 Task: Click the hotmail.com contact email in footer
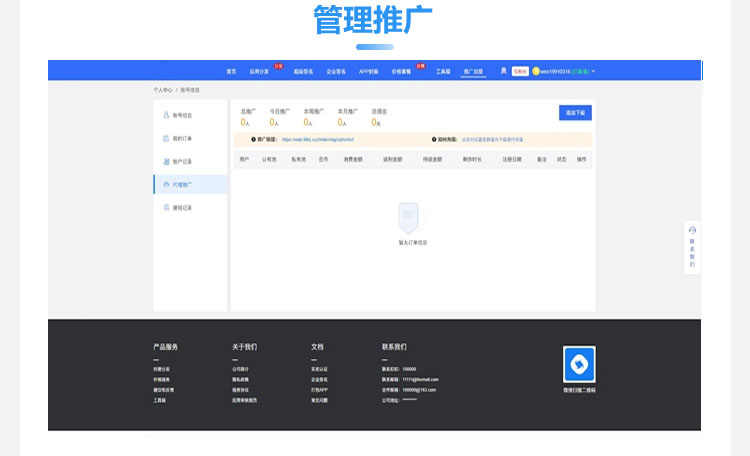pyautogui.click(x=420, y=379)
